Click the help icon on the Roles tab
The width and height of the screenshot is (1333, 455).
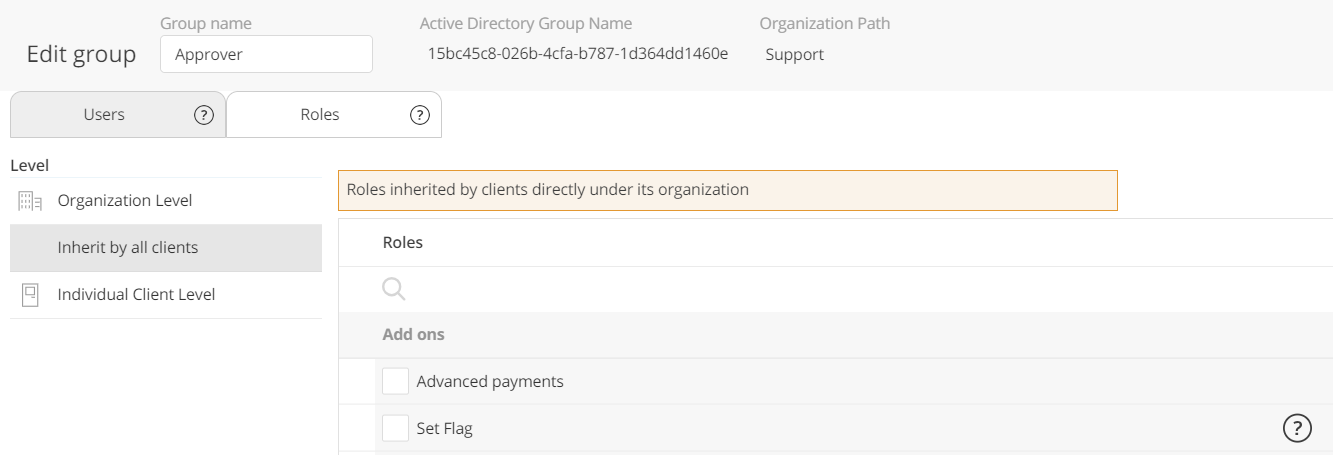420,115
